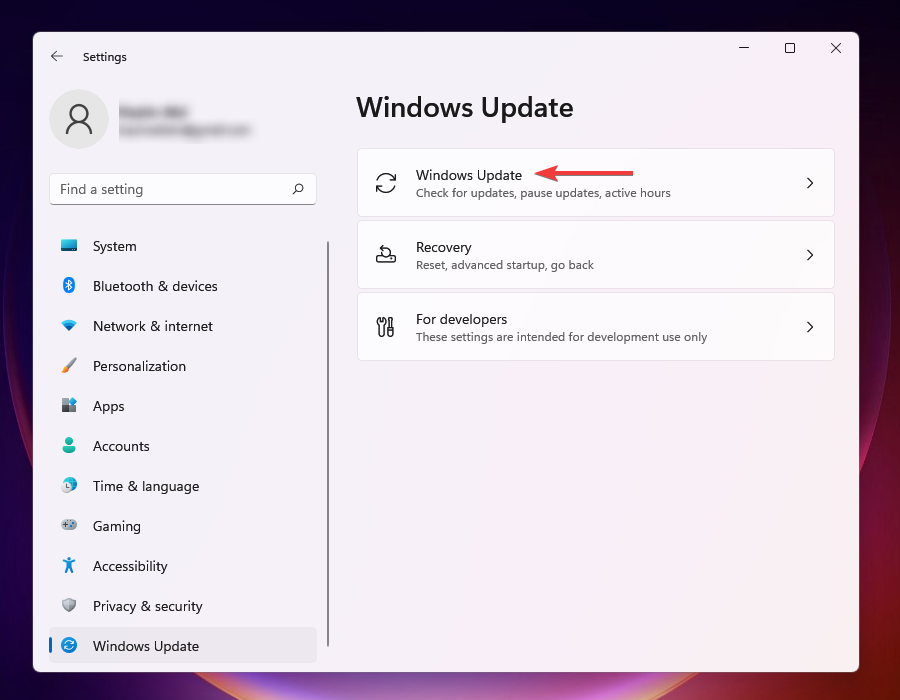Image resolution: width=900 pixels, height=700 pixels.
Task: Open Apps settings category
Action: (x=183, y=406)
